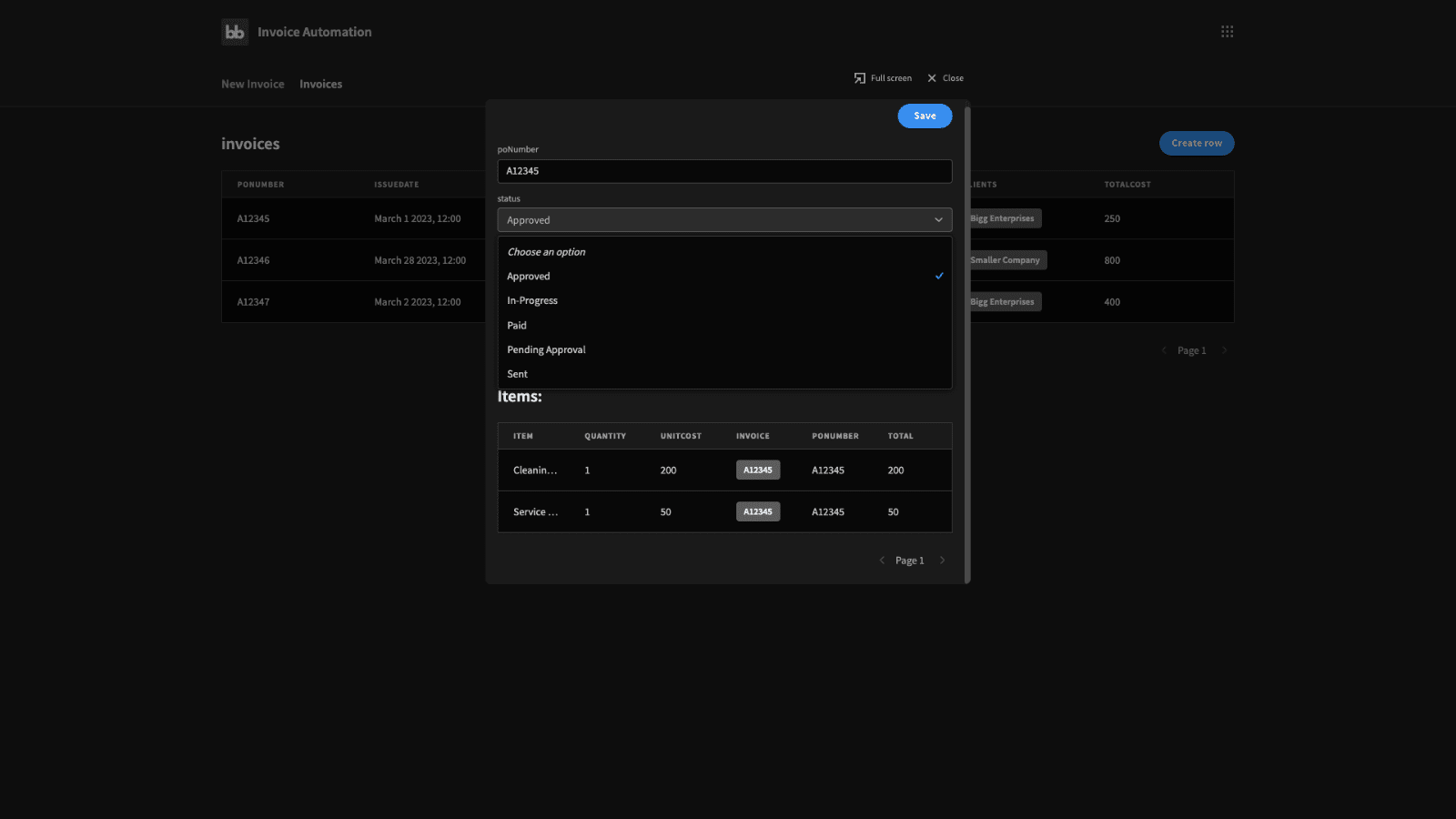Viewport: 1456px width, 819px height.
Task: Click the Invoice Automation app title
Action: [x=315, y=32]
